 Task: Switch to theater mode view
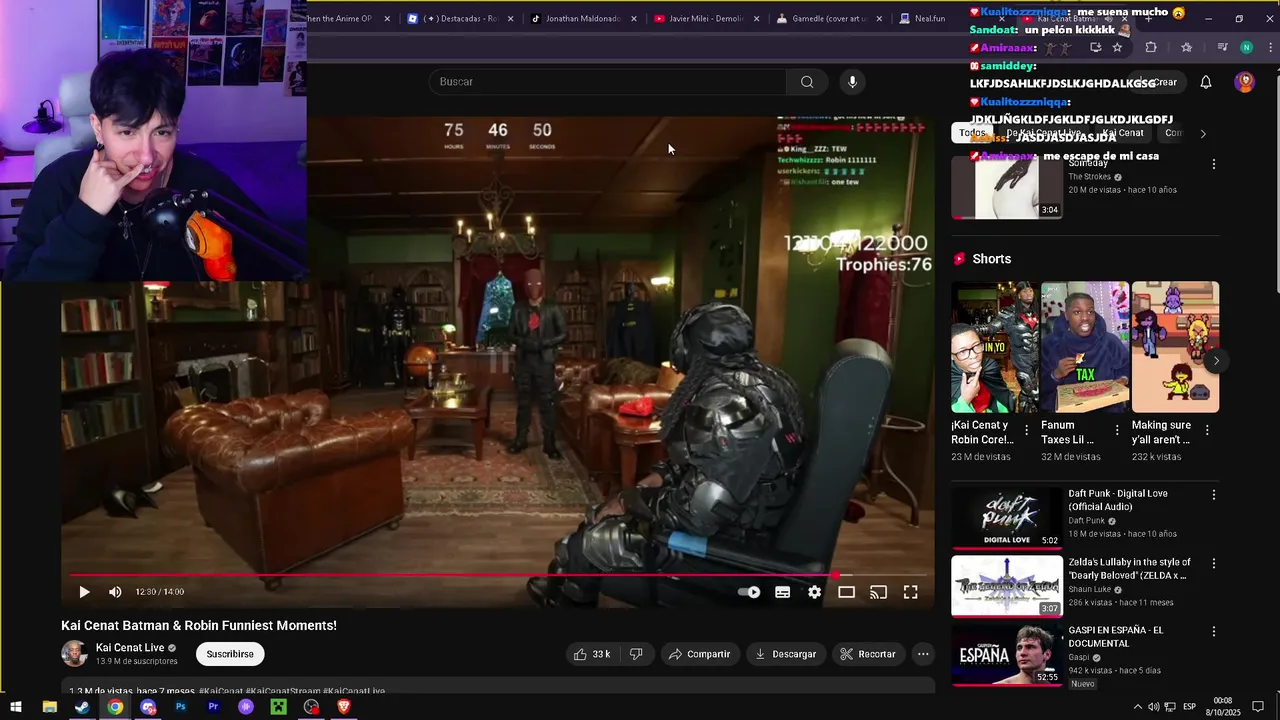(x=846, y=592)
